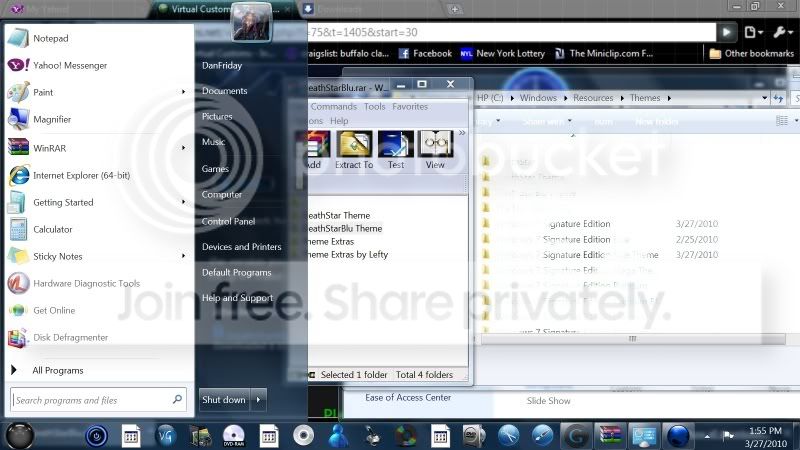Viewport: 800px width, 450px height.
Task: Select the DeathStarBlu Theme folder in WinRAR
Action: click(x=346, y=228)
